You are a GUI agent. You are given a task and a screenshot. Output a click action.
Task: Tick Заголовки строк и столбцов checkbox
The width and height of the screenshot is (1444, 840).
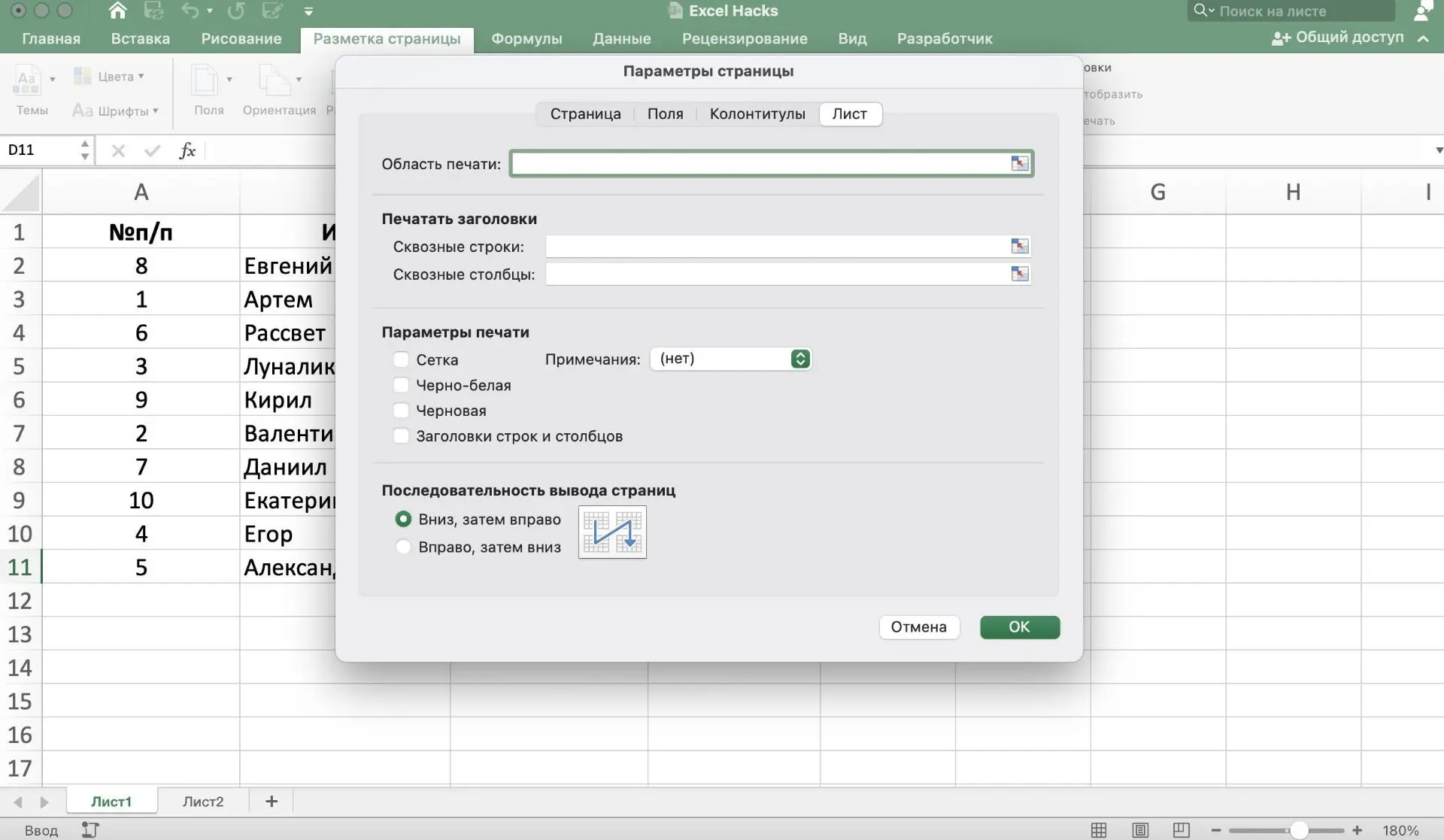coord(402,436)
